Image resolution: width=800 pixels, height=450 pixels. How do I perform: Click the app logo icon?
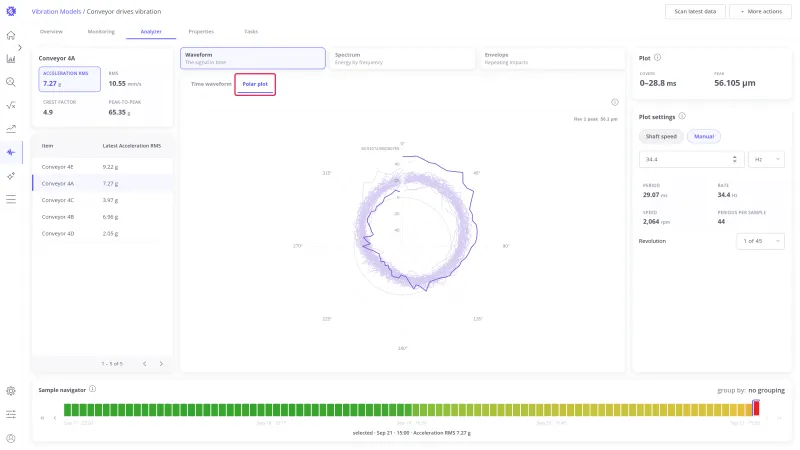(11, 11)
